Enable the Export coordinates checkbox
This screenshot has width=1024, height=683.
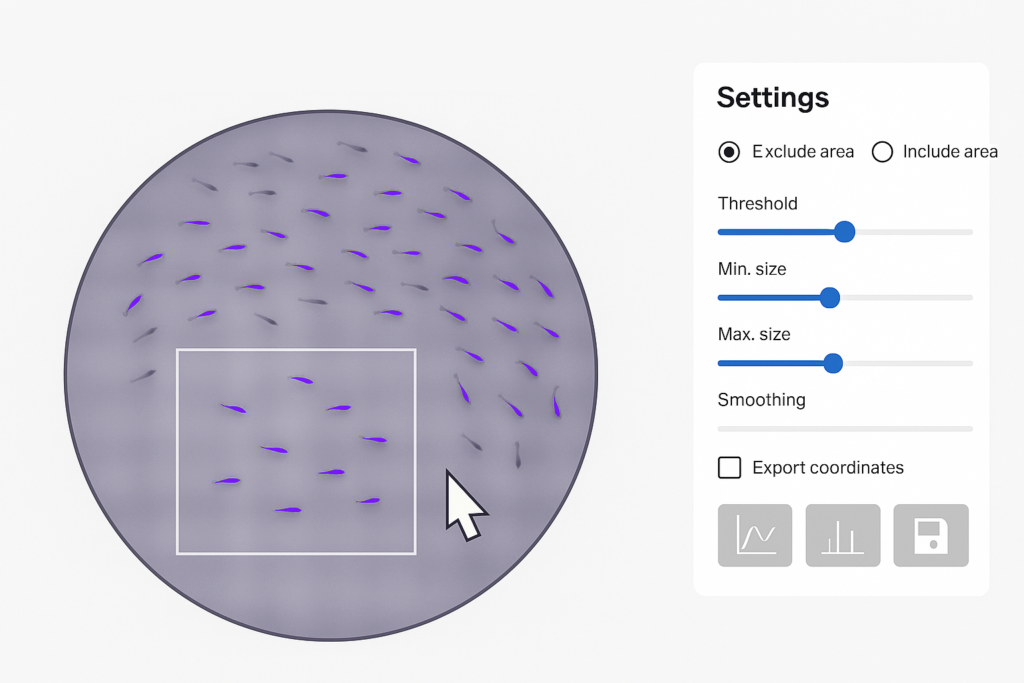point(730,467)
